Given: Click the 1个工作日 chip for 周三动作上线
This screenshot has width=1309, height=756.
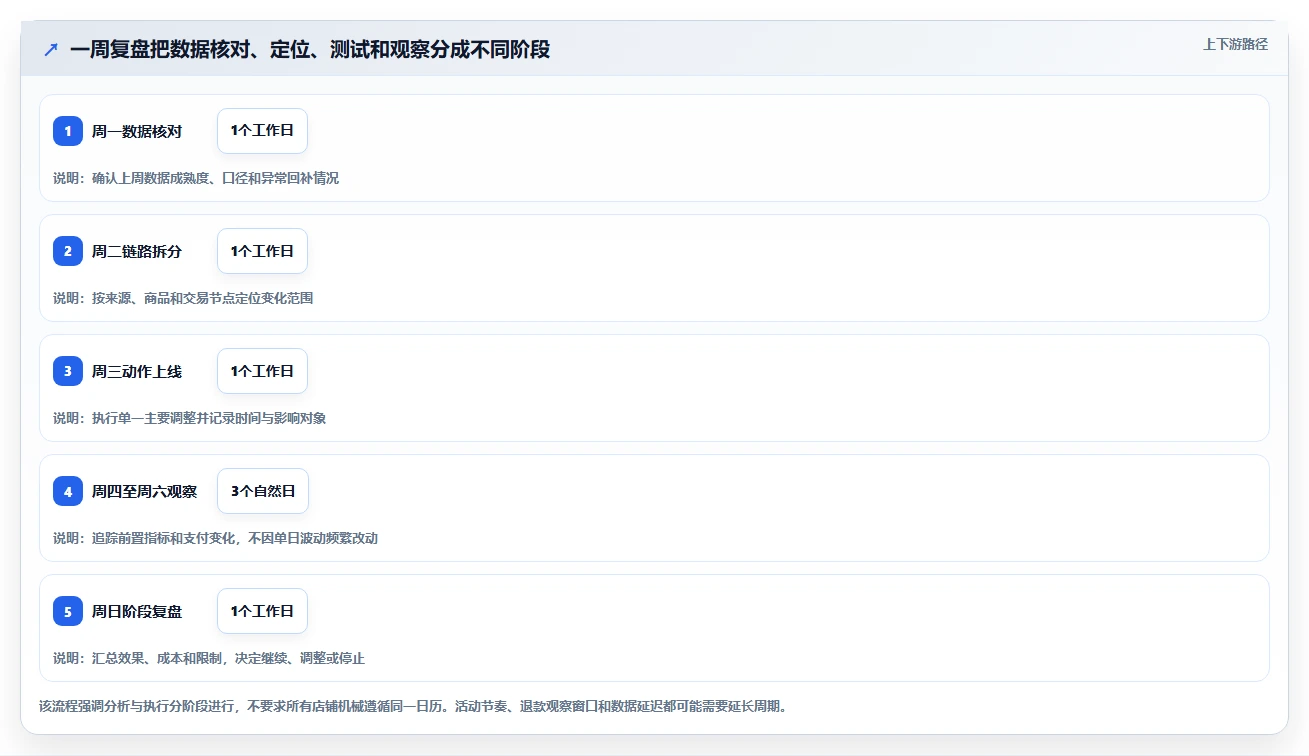Looking at the screenshot, I should 262,371.
